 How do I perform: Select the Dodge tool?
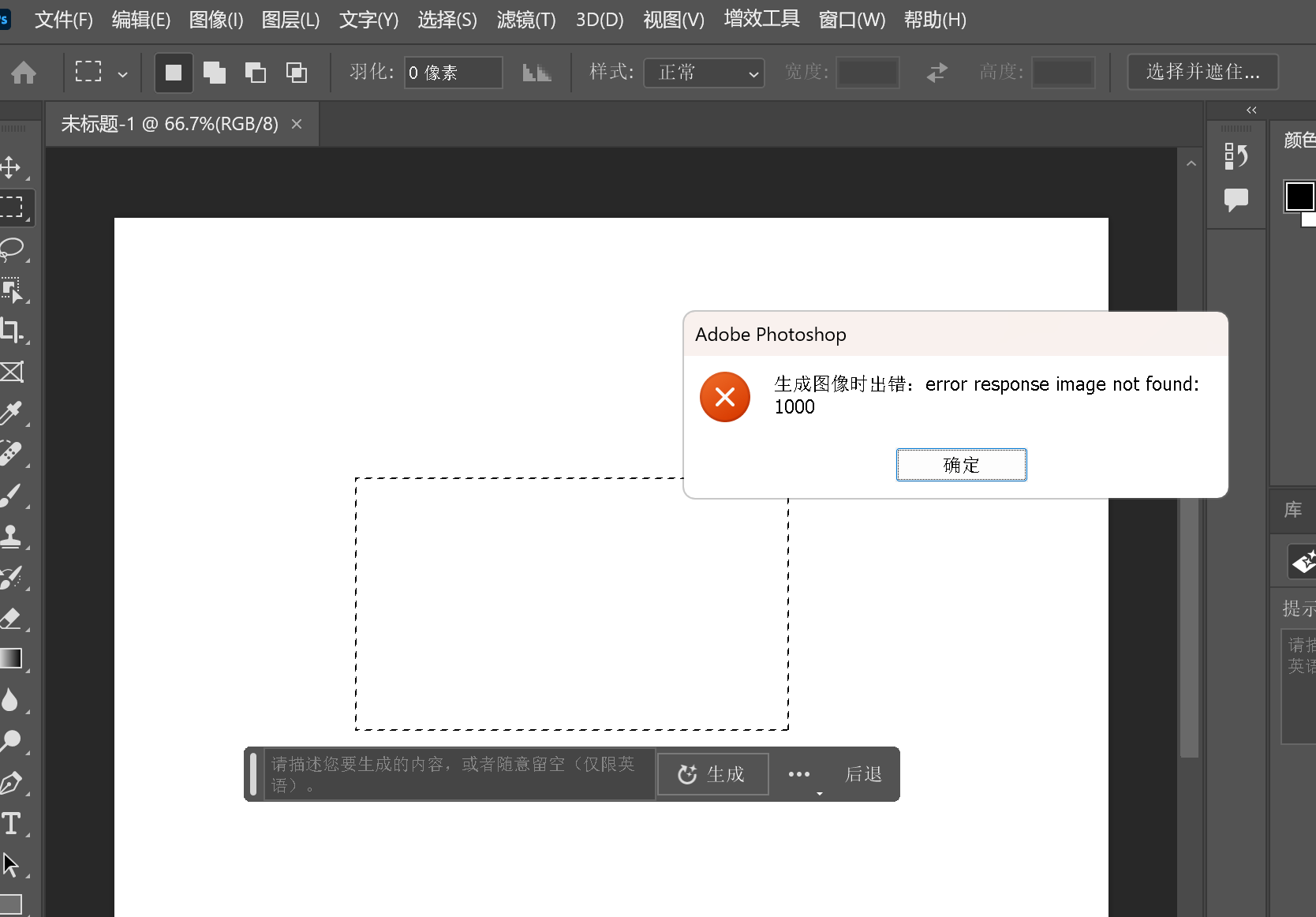click(x=11, y=741)
